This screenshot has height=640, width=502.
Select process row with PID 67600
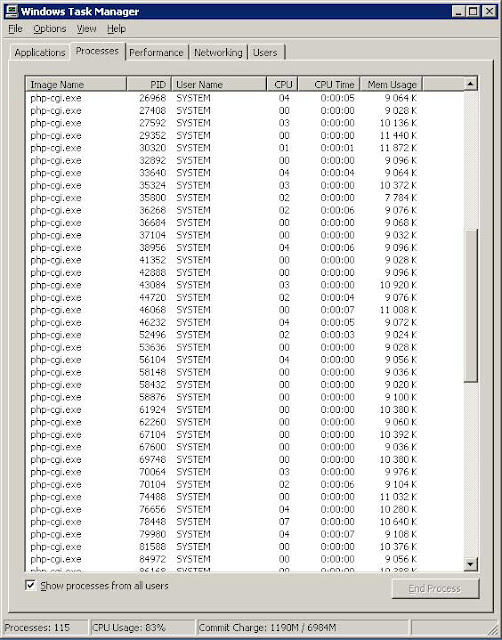click(245, 447)
